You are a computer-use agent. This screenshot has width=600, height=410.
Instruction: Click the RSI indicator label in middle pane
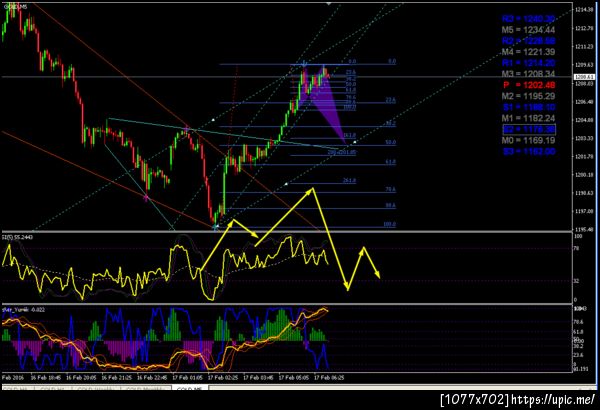tap(18, 237)
